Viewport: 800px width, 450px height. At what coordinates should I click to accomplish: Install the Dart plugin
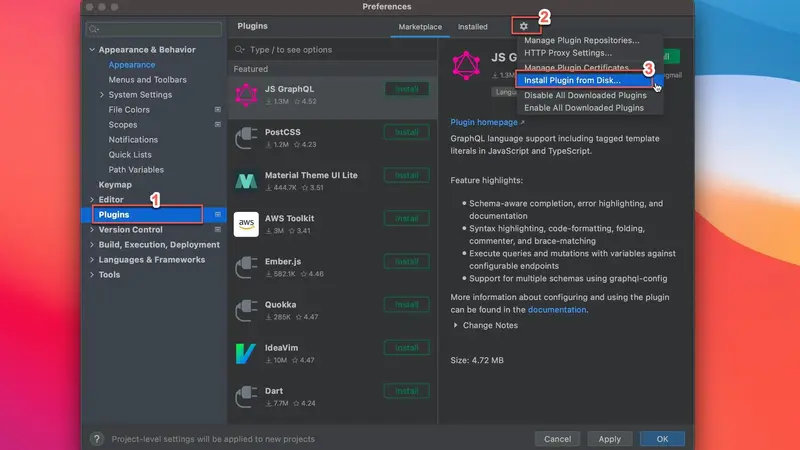point(407,391)
